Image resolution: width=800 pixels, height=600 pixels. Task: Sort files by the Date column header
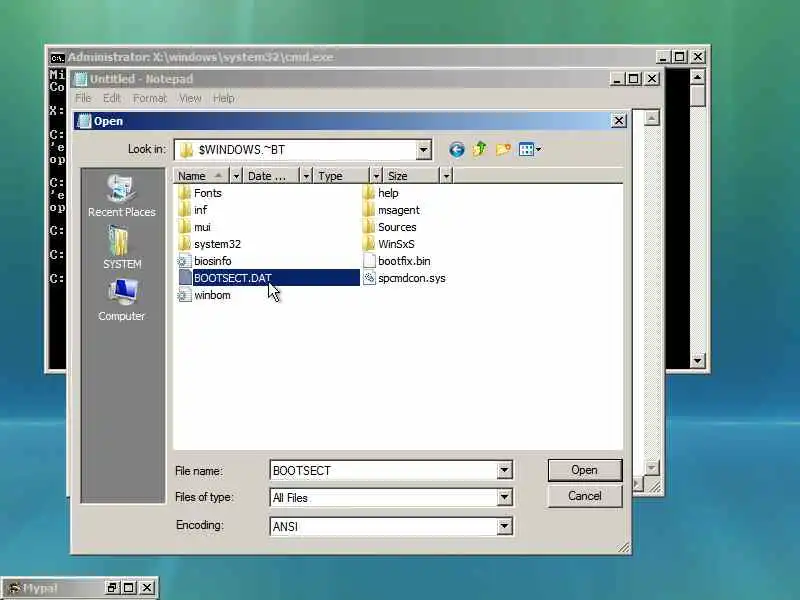point(271,176)
